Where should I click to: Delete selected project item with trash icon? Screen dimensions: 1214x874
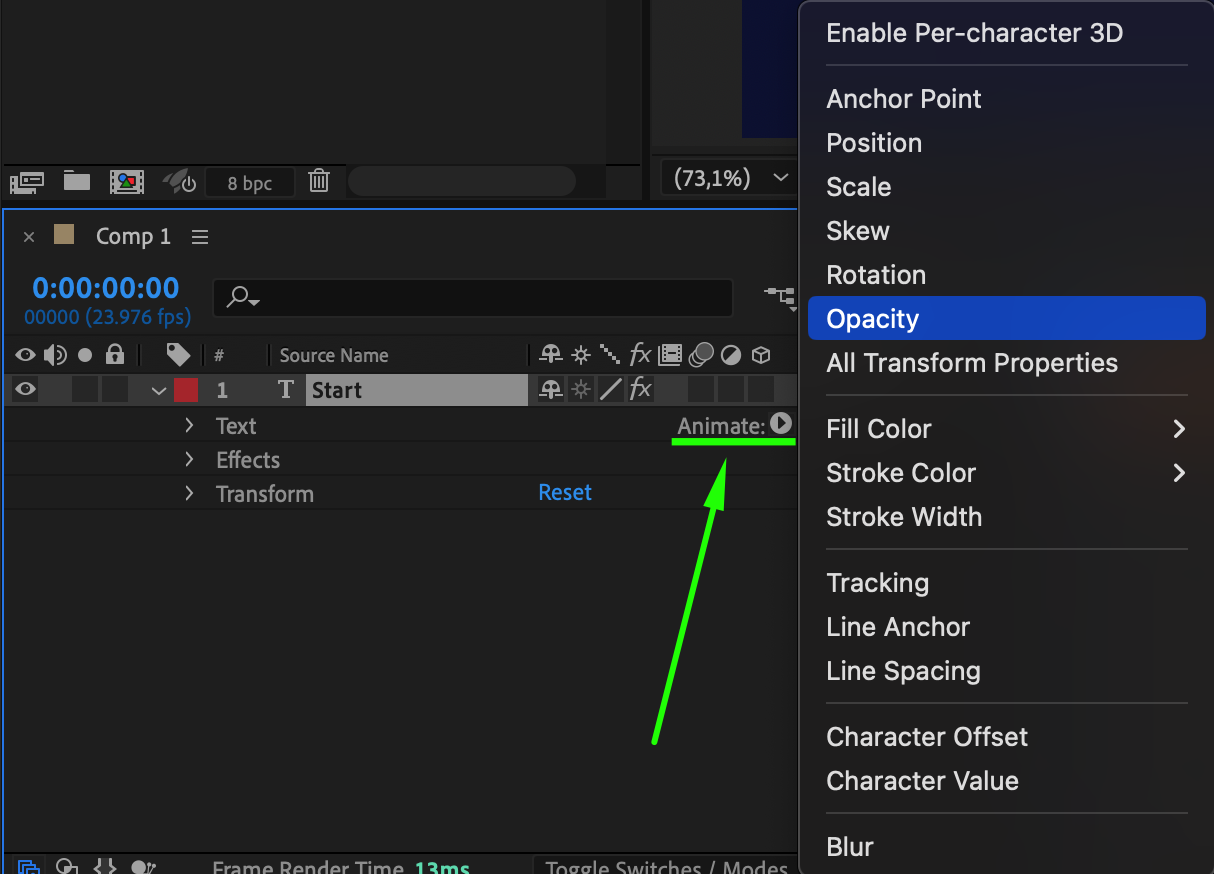[319, 181]
